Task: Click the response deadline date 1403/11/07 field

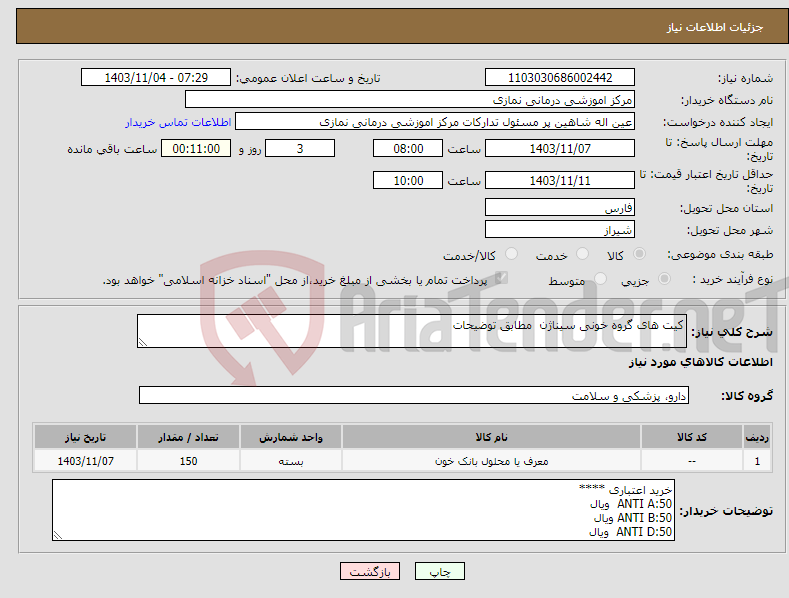Action: pyautogui.click(x=560, y=148)
